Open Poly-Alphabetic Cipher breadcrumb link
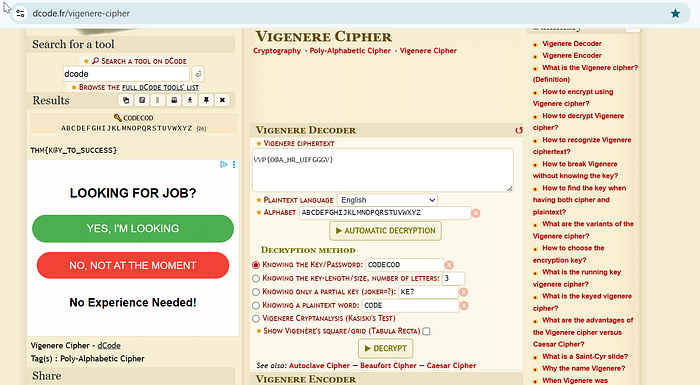 [350, 51]
